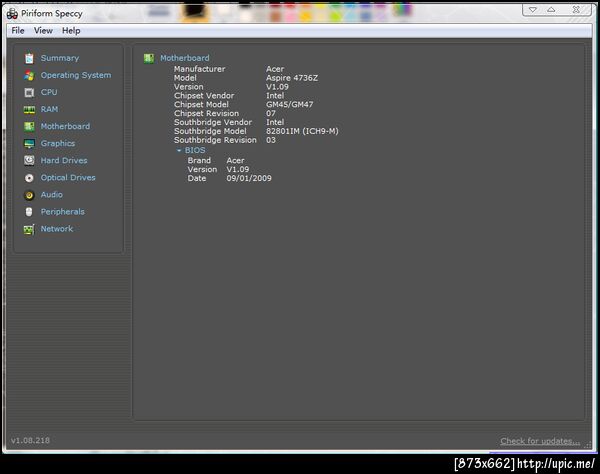Click the Manufacturer value Acer
Viewport: 600px width, 474px height.
coord(275,69)
